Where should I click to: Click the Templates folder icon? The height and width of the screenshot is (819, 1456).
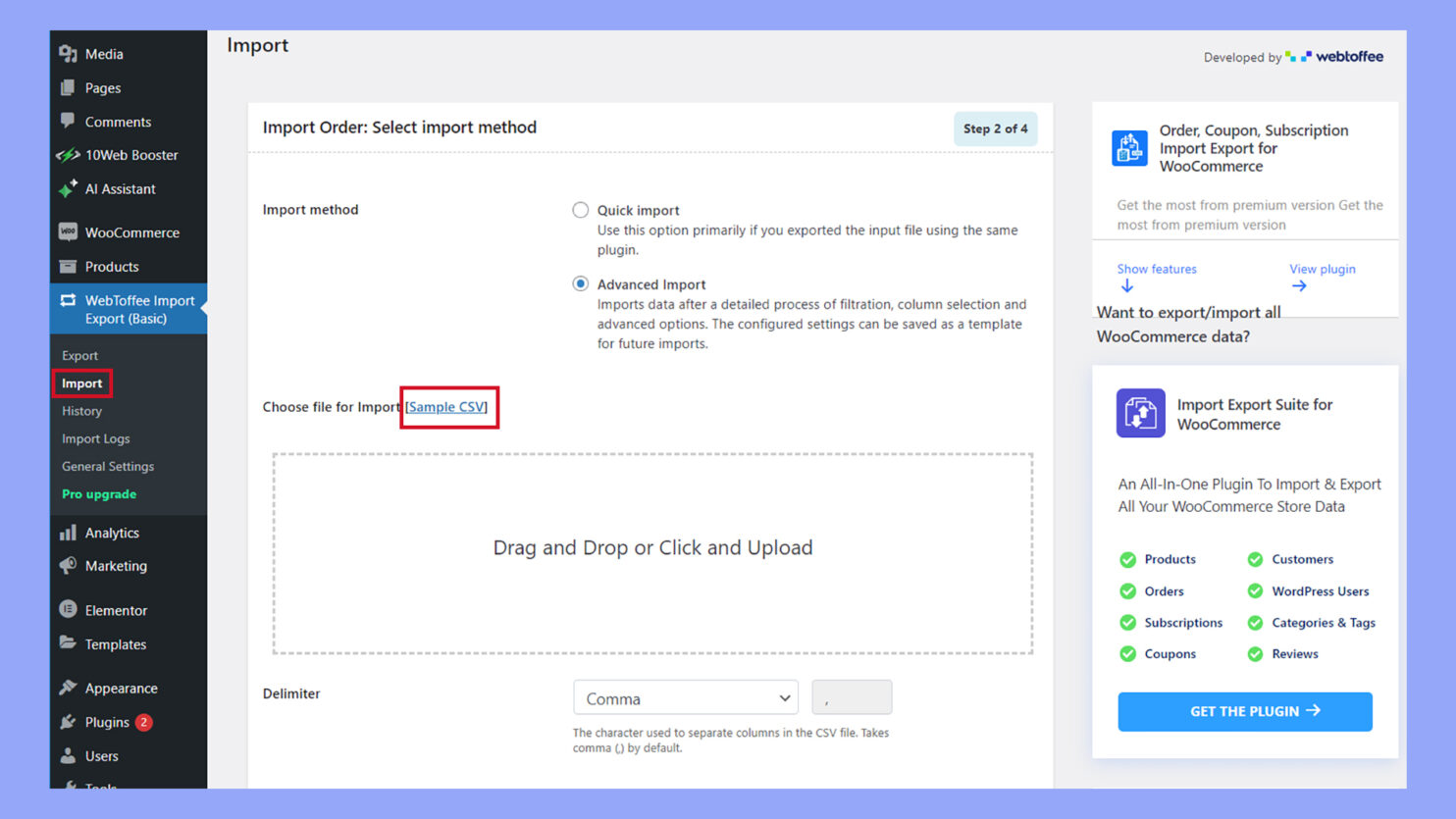click(68, 643)
